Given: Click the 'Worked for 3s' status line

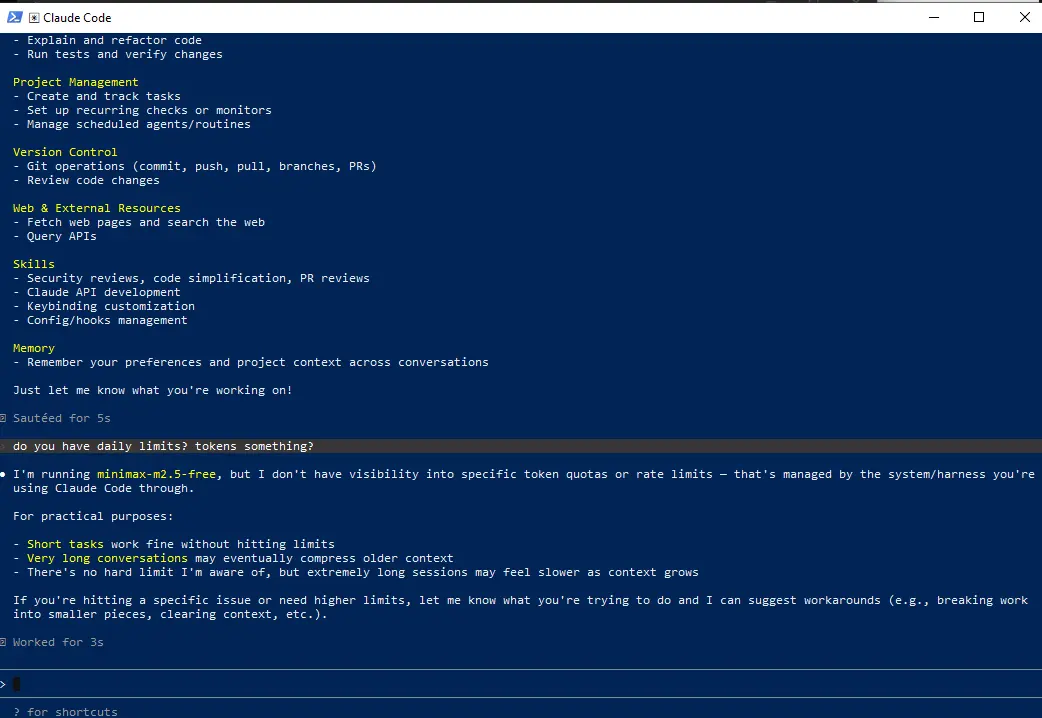Looking at the screenshot, I should (58, 642).
